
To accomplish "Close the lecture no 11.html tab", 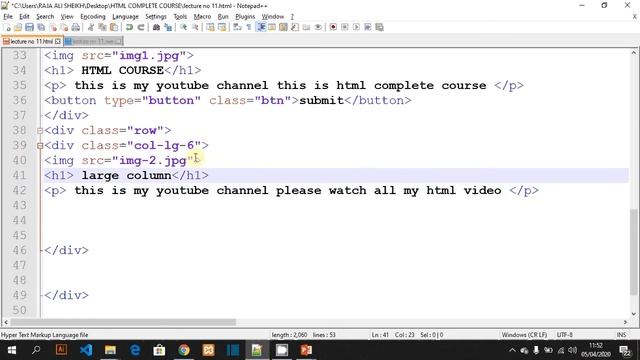I will (x=58, y=41).
